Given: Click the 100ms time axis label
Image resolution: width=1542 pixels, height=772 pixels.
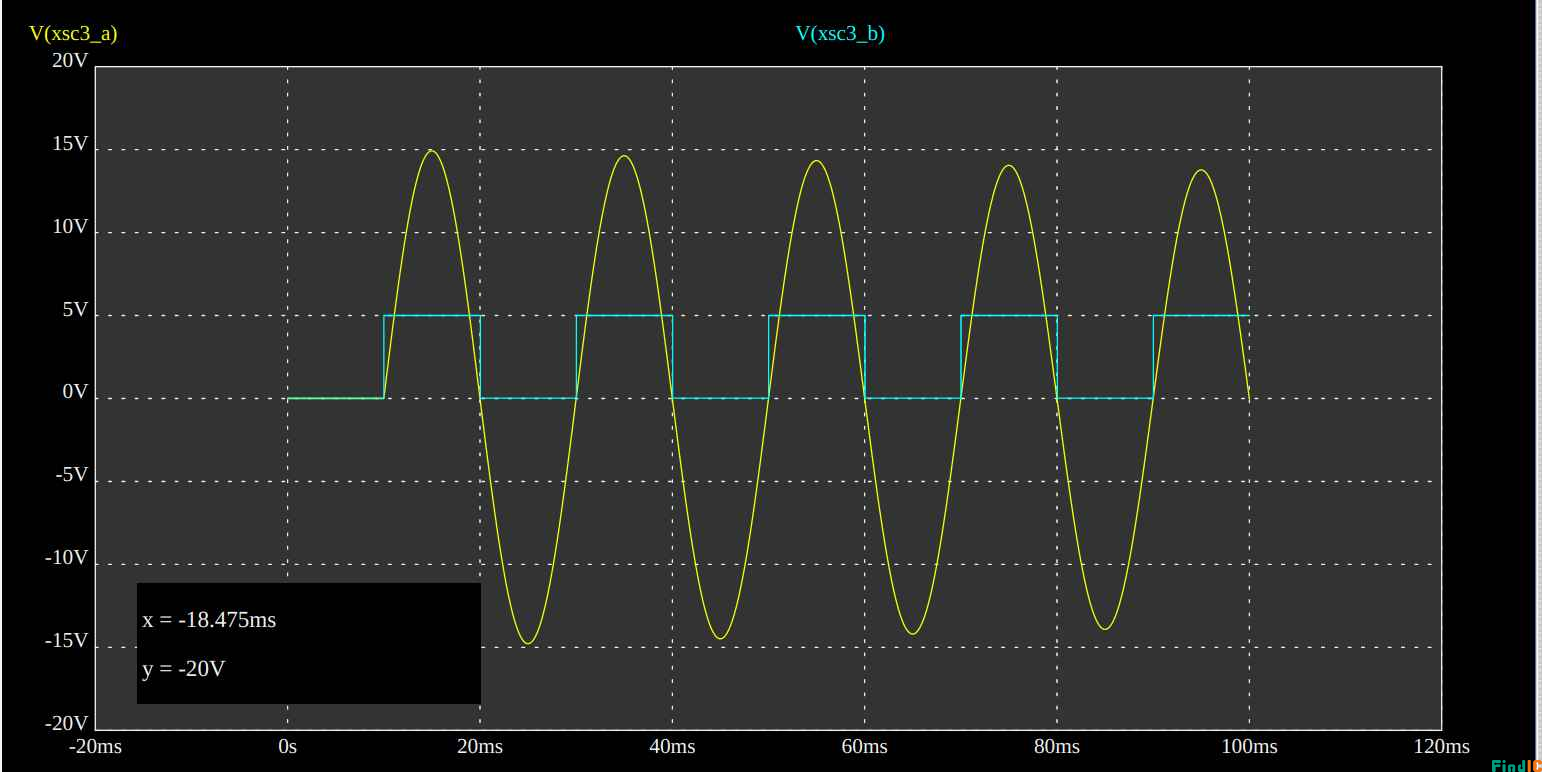Looking at the screenshot, I should 1249,747.
